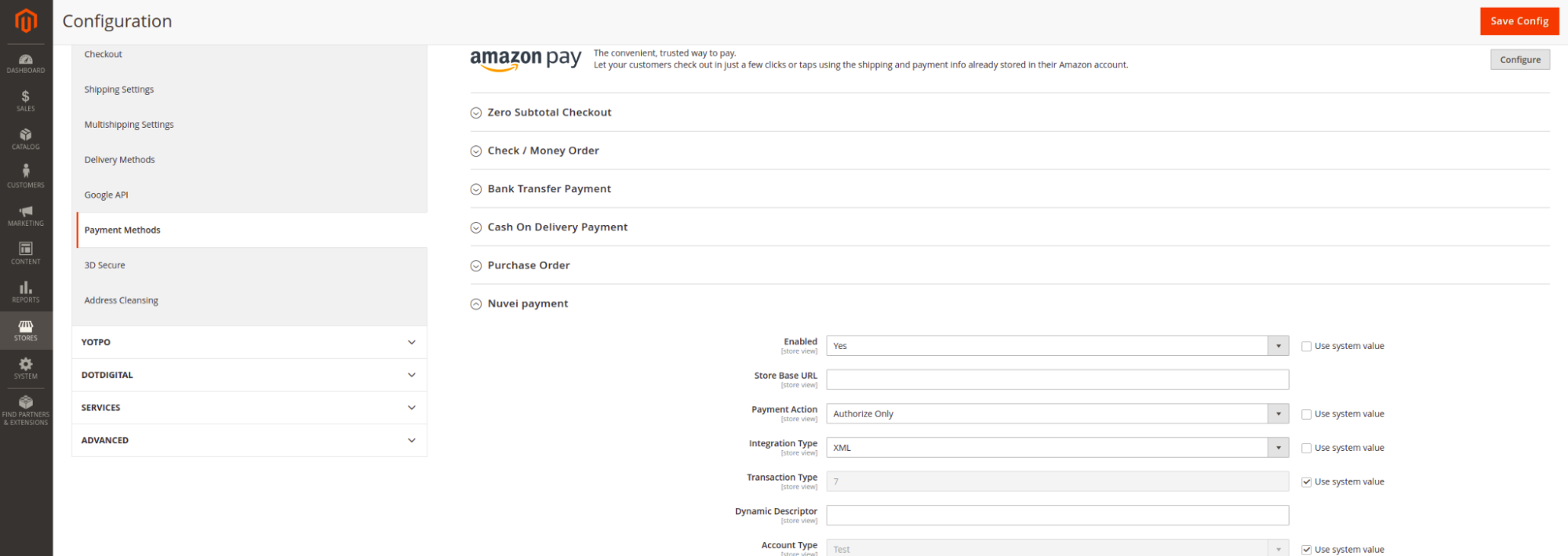
Task: Click the Configuration page title
Action: tap(117, 21)
